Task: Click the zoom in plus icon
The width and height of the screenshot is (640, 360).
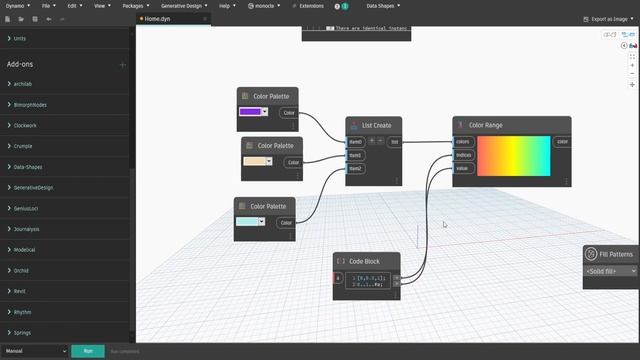Action: (x=632, y=65)
